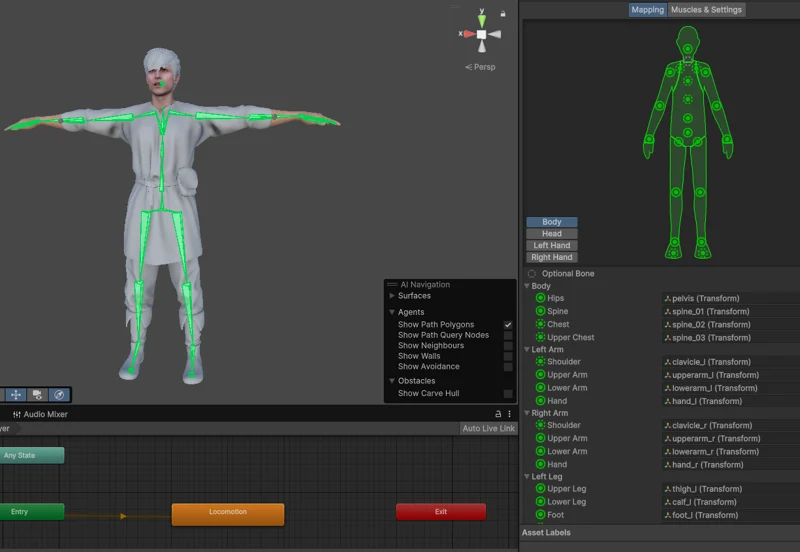Select the Left Hand view button

[x=552, y=245]
